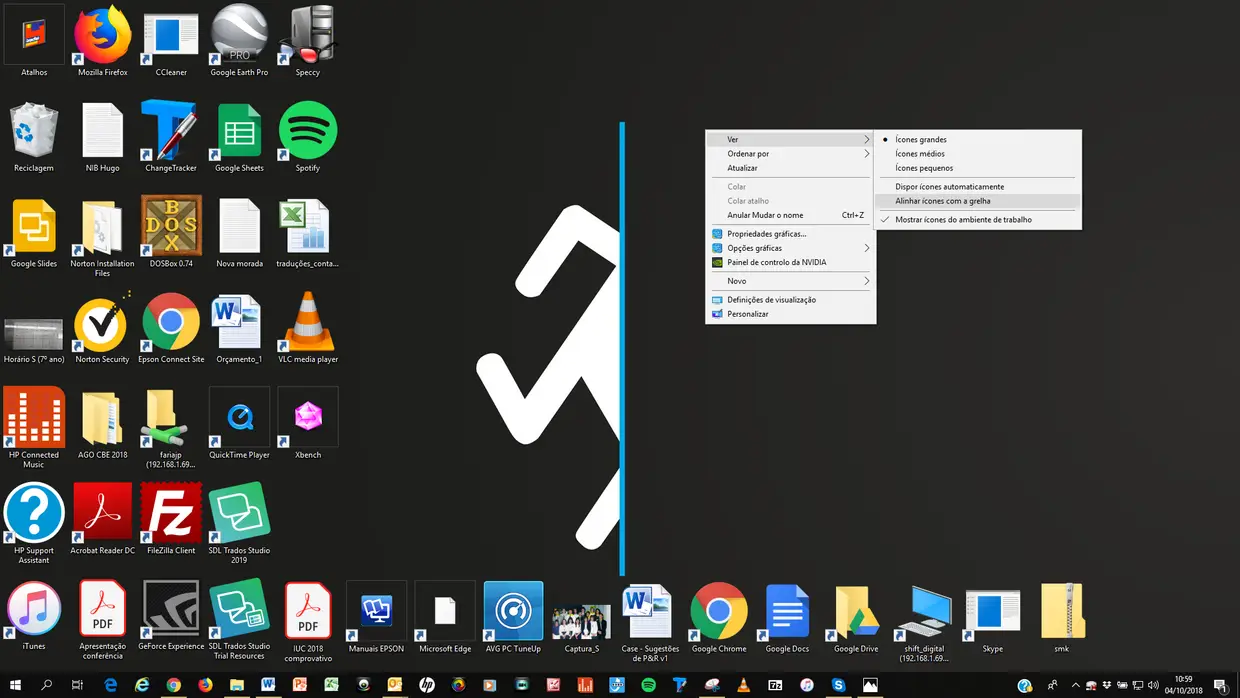Click the HP Connected Music icon

(x=34, y=428)
